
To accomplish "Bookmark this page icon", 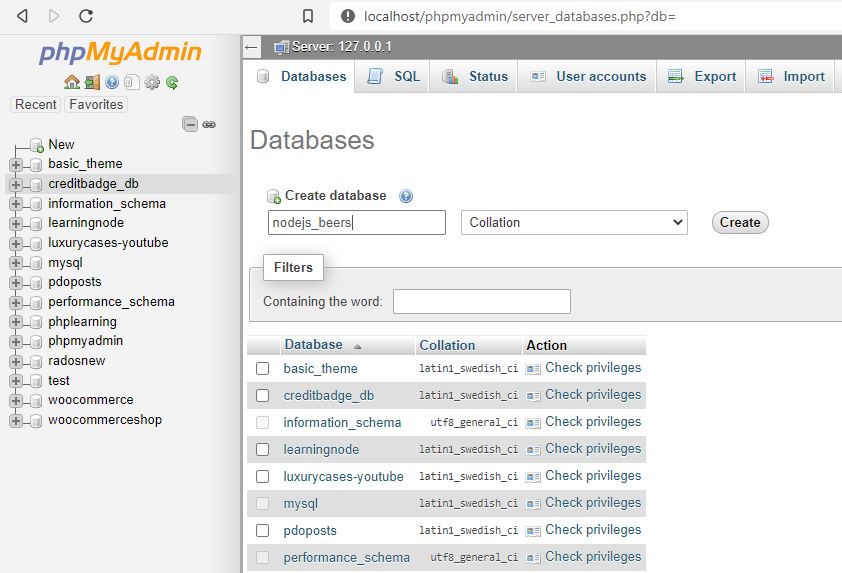I will [308, 16].
